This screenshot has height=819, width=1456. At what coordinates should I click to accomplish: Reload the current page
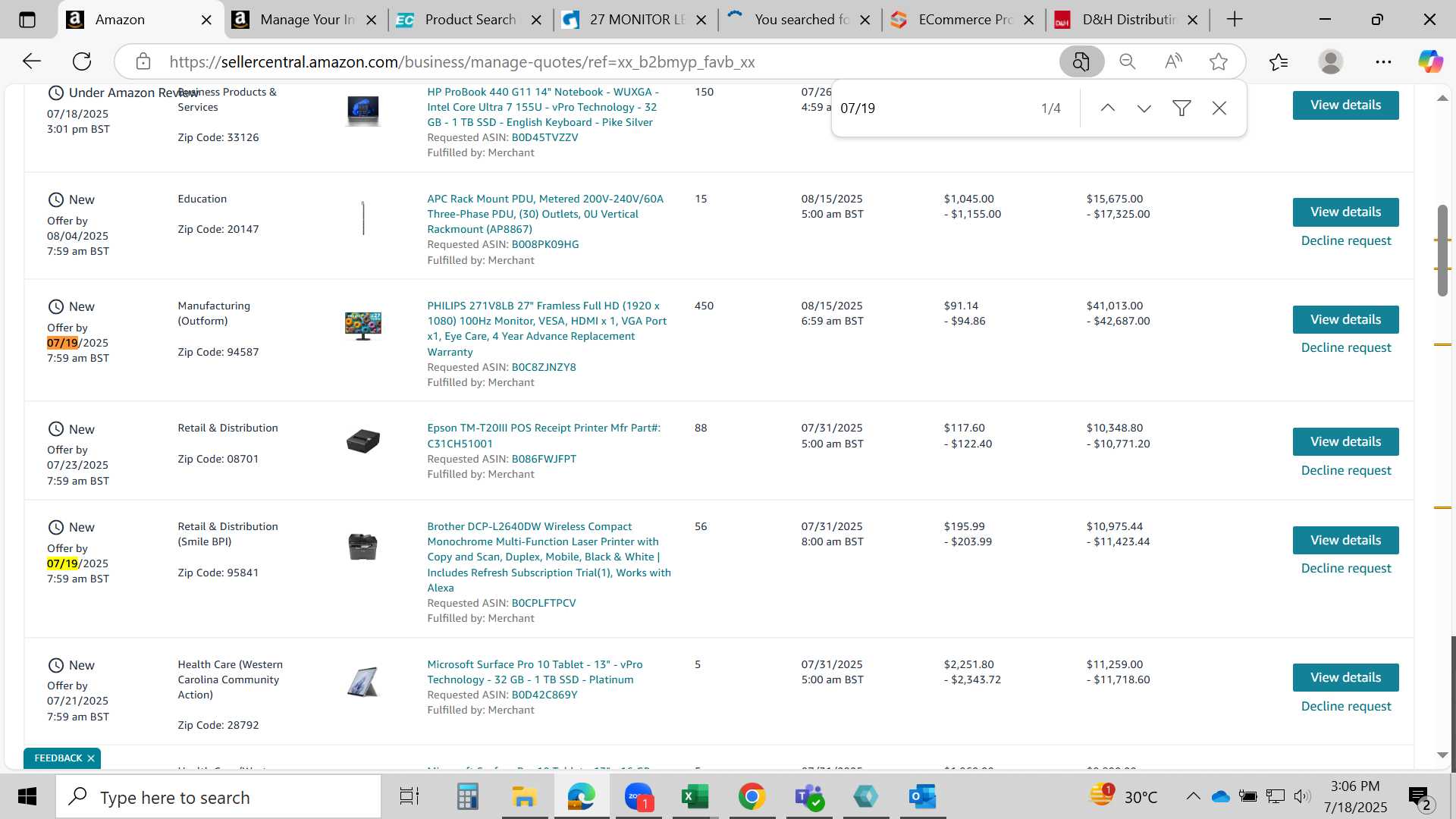click(x=82, y=61)
